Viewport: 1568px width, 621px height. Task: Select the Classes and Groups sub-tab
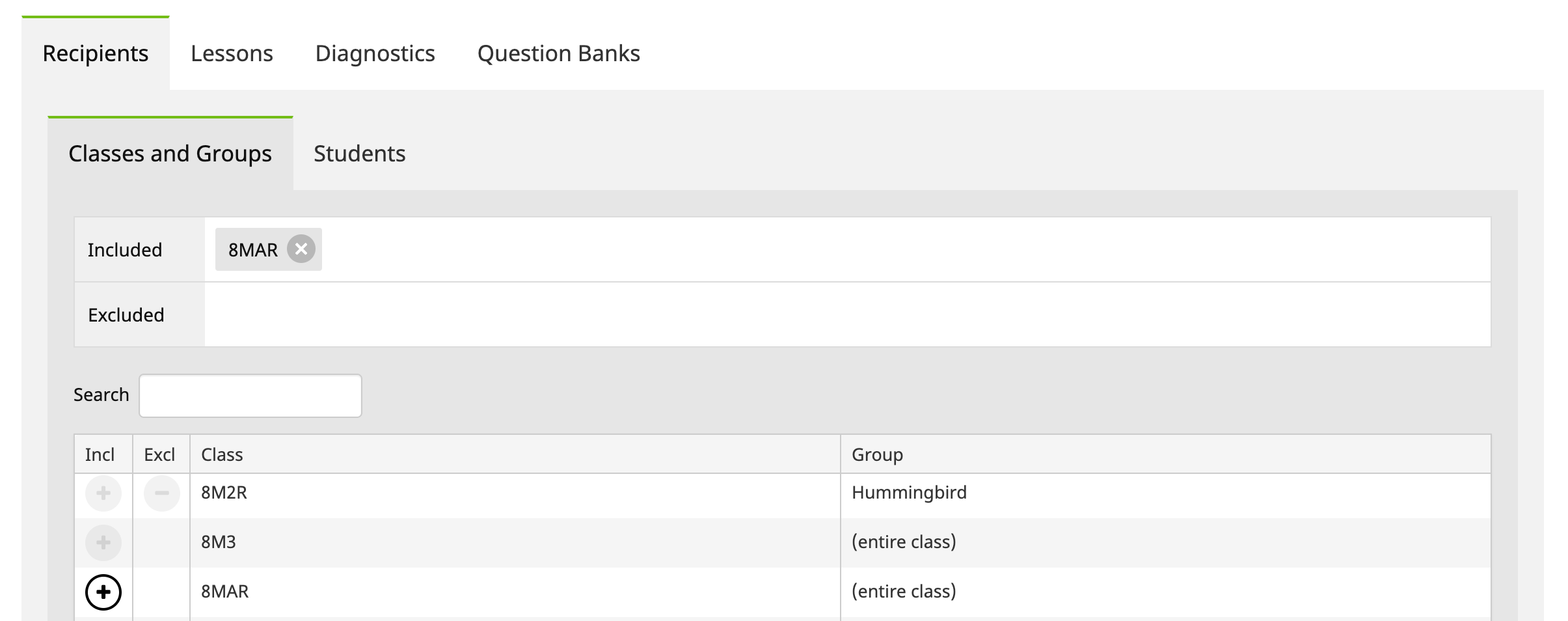[170, 154]
